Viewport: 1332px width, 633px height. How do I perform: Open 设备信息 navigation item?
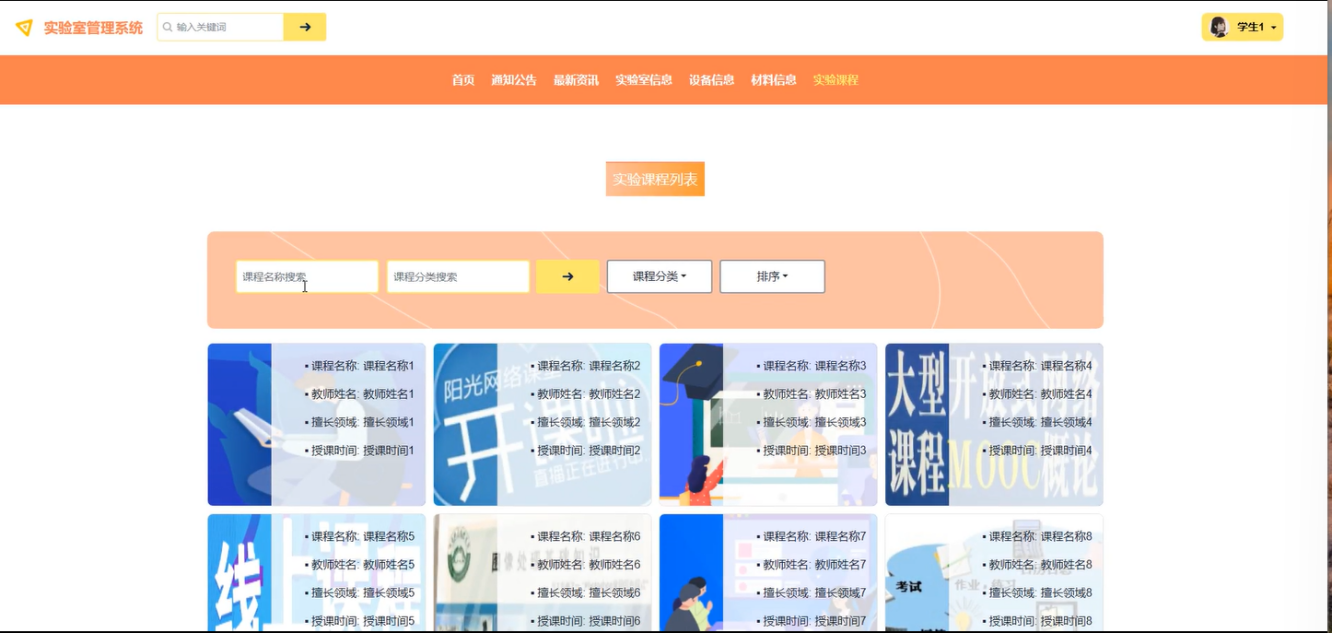coord(712,80)
